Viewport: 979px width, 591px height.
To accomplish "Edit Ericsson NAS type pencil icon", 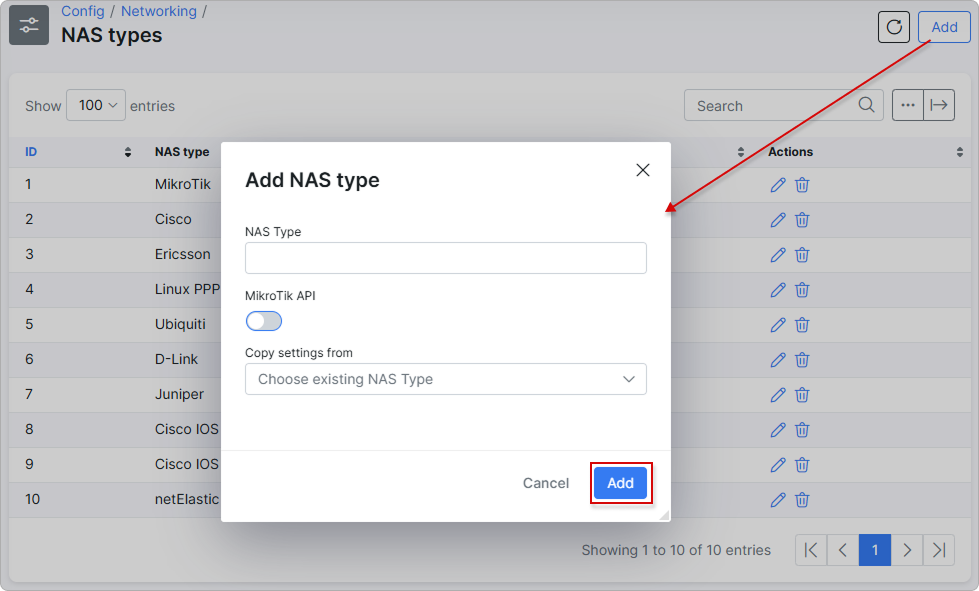I will 777,255.
